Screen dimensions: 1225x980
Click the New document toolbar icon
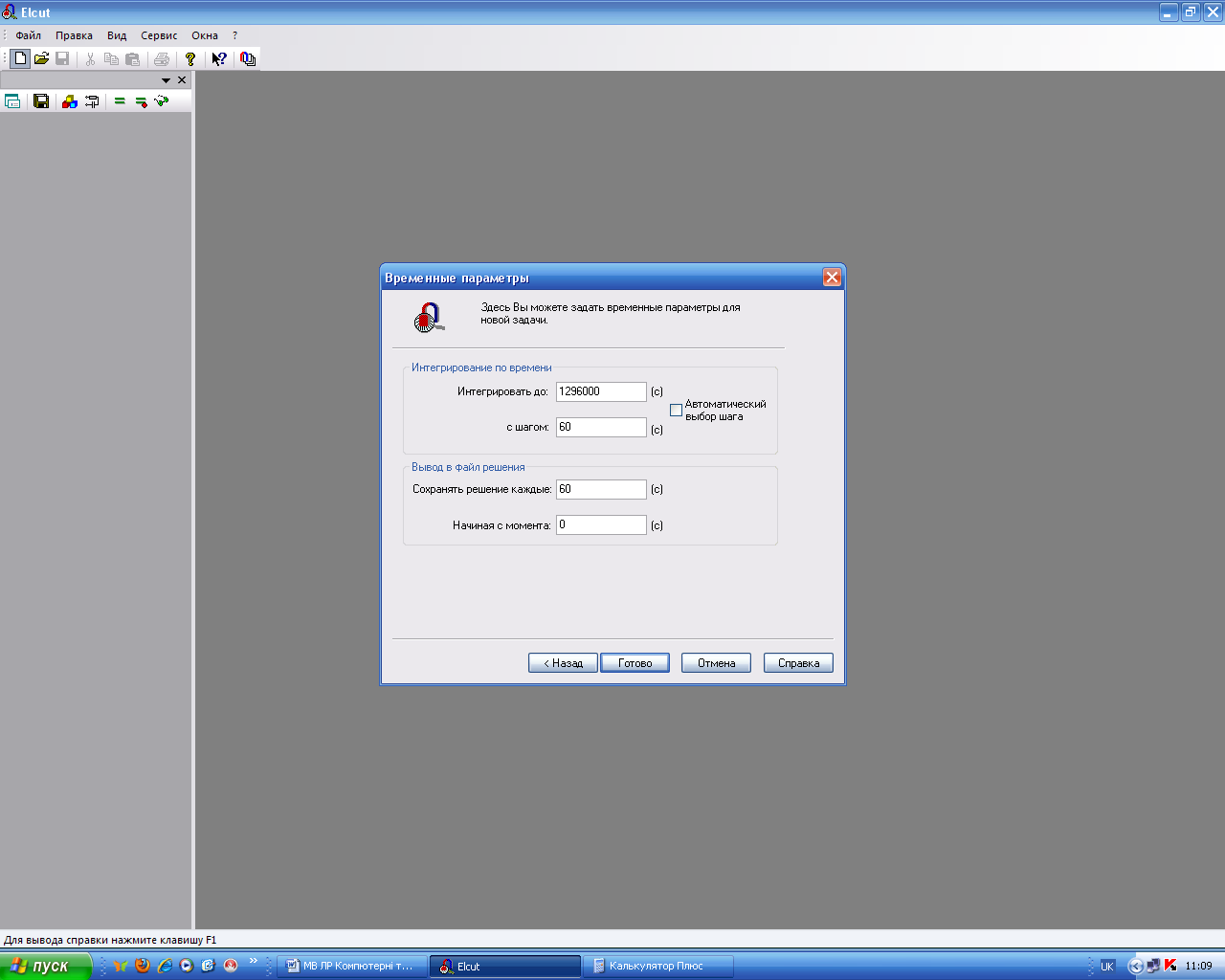click(x=20, y=58)
